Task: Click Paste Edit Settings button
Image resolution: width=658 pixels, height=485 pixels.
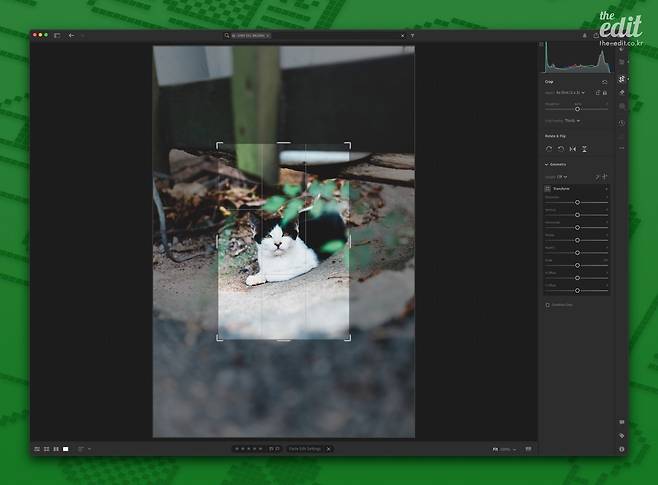Action: click(x=306, y=449)
